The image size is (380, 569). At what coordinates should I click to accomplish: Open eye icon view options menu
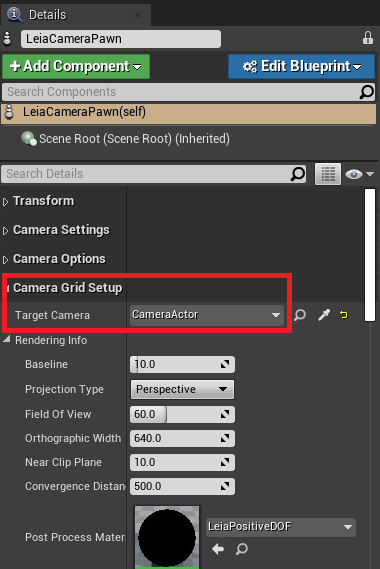pyautogui.click(x=359, y=174)
